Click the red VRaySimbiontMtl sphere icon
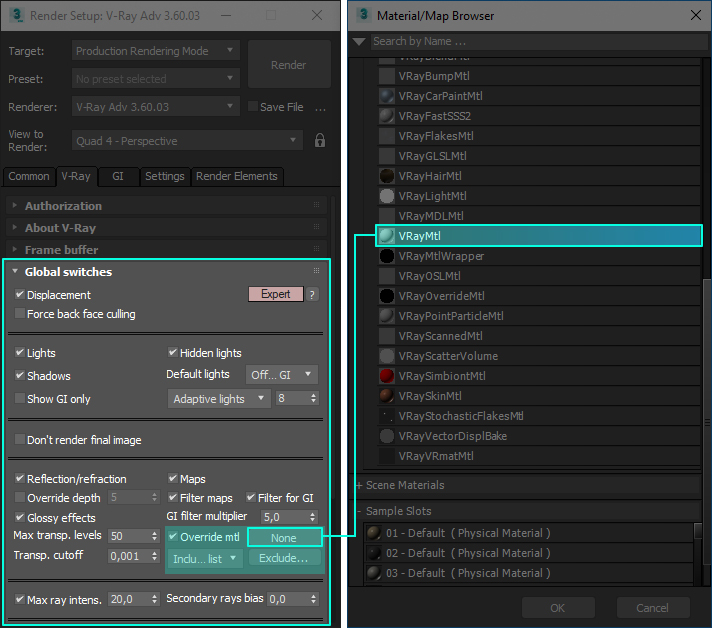Viewport: 712px width, 628px height. pyautogui.click(x=386, y=376)
